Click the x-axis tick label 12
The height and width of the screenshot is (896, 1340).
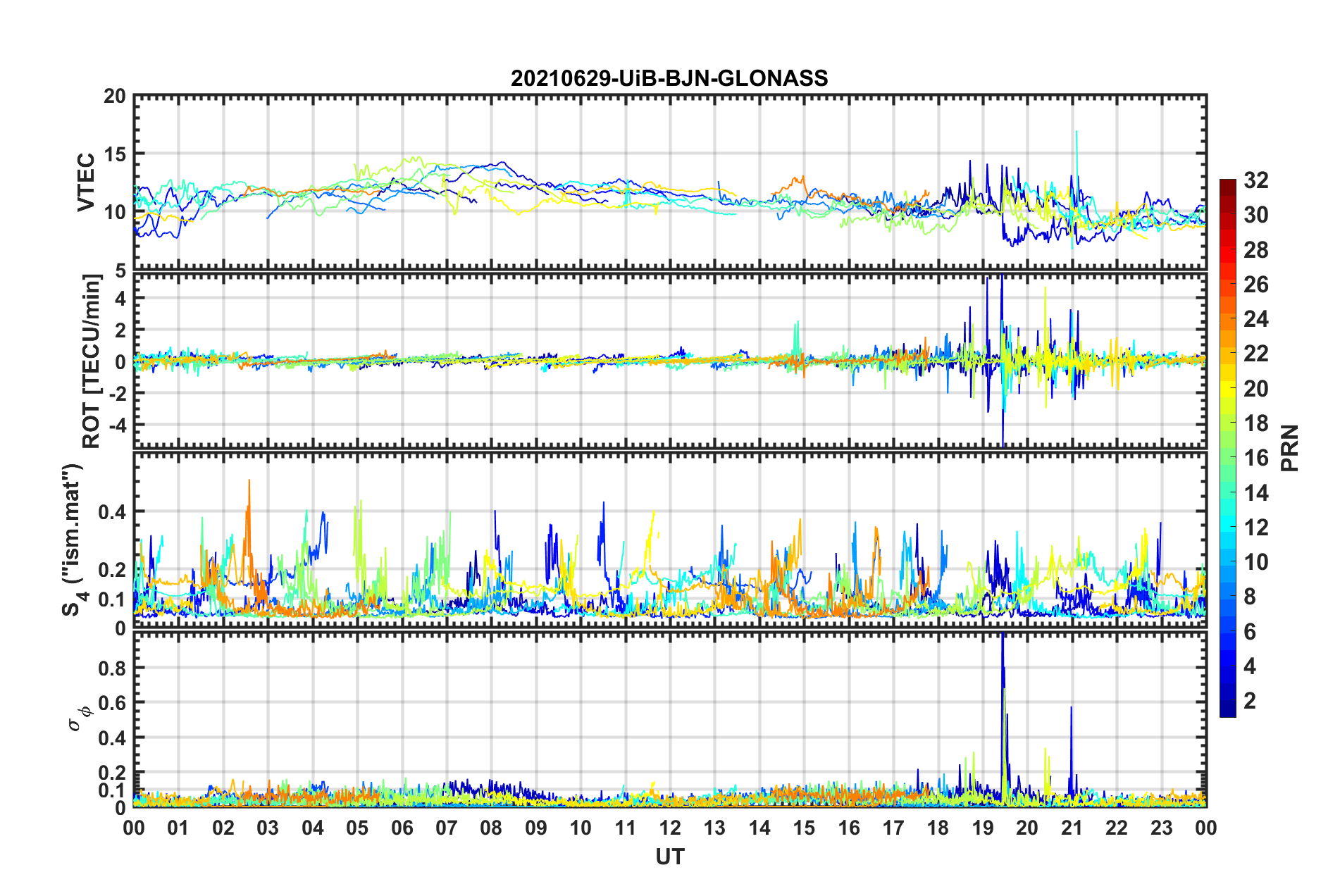[x=669, y=828]
